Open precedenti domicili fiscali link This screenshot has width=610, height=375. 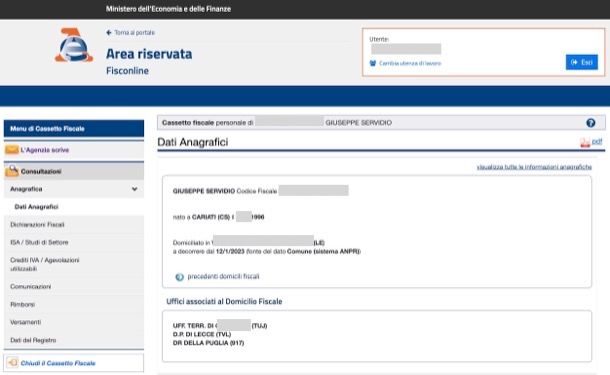pos(223,276)
